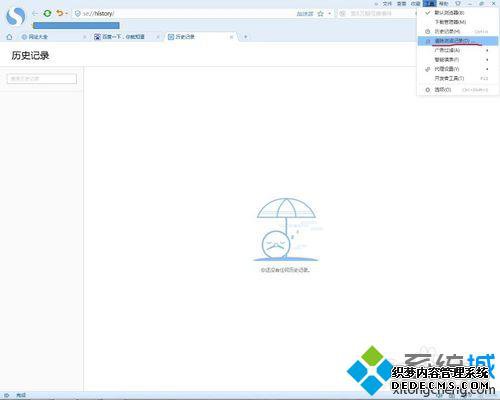Viewport: 500px width, 400px height.
Task: Select 清除浏览记录 from the menu
Action: [457, 41]
